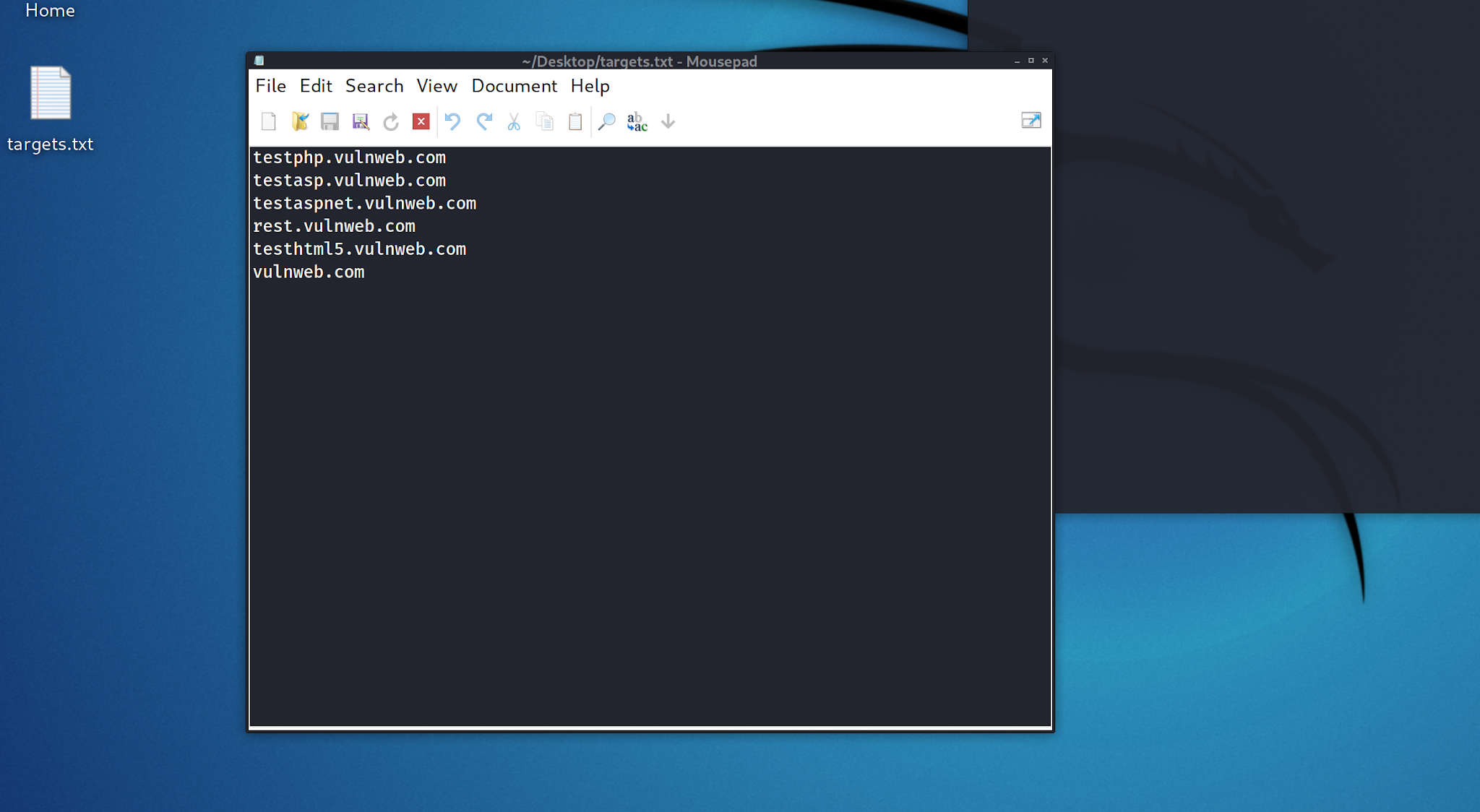Paste from the clipboard icon
This screenshot has height=812, width=1480.
coord(574,121)
